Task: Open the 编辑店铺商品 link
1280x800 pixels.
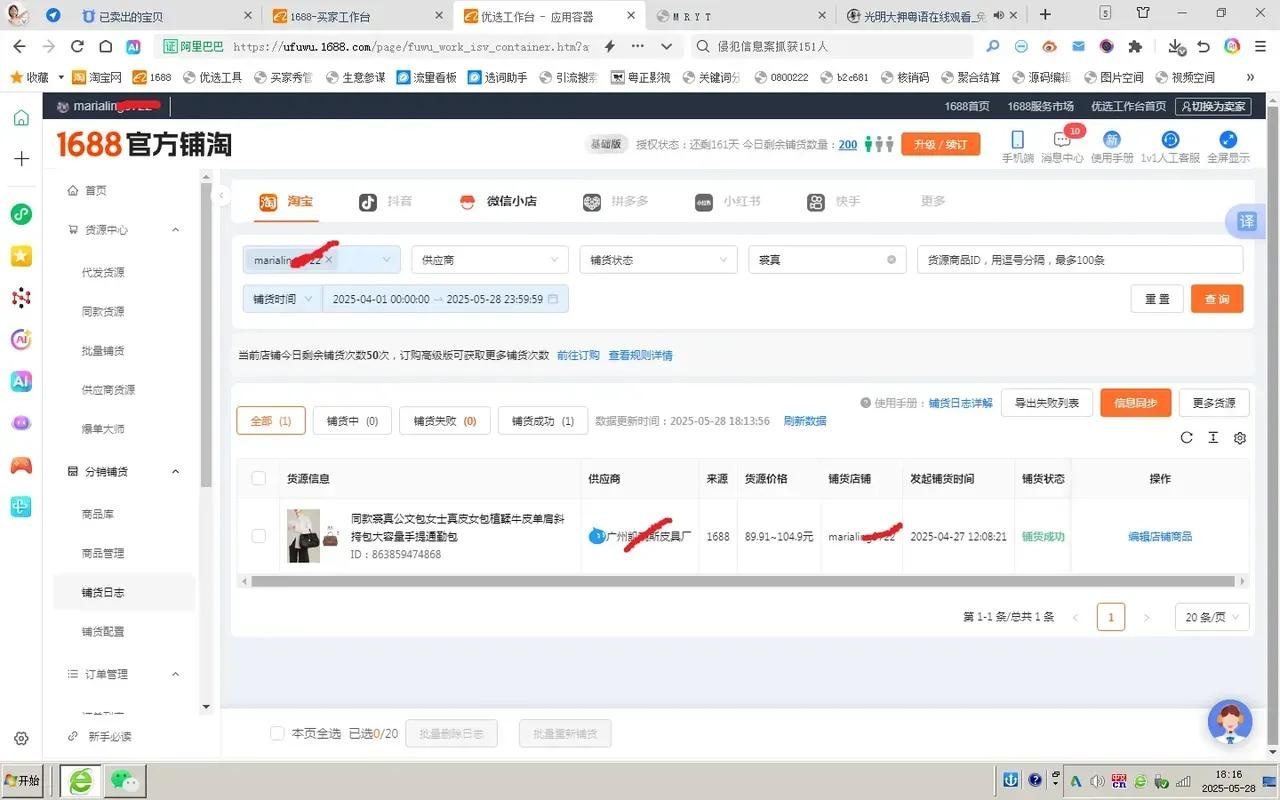Action: pyautogui.click(x=1160, y=537)
